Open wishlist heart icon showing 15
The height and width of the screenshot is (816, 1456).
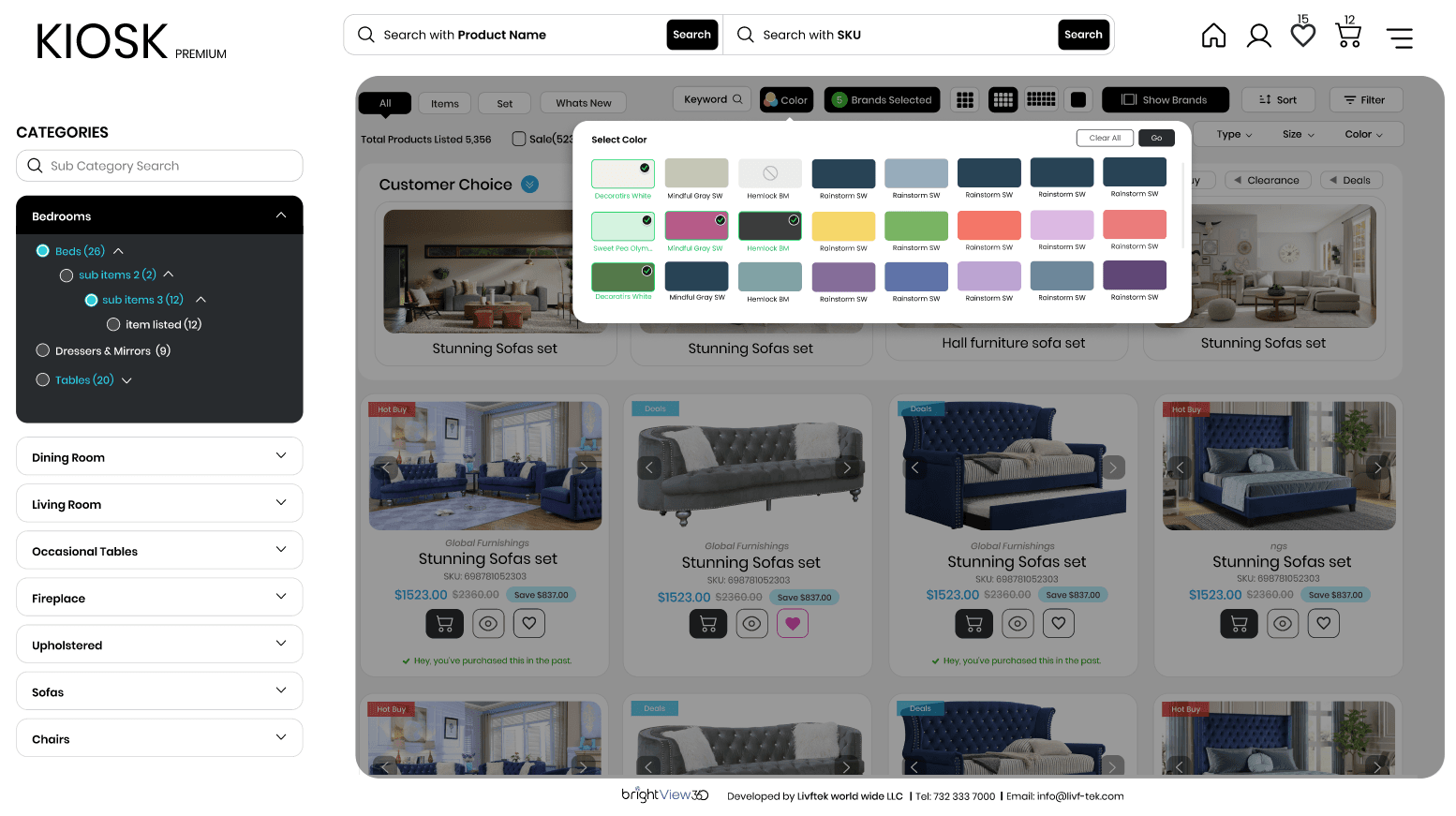(1302, 35)
